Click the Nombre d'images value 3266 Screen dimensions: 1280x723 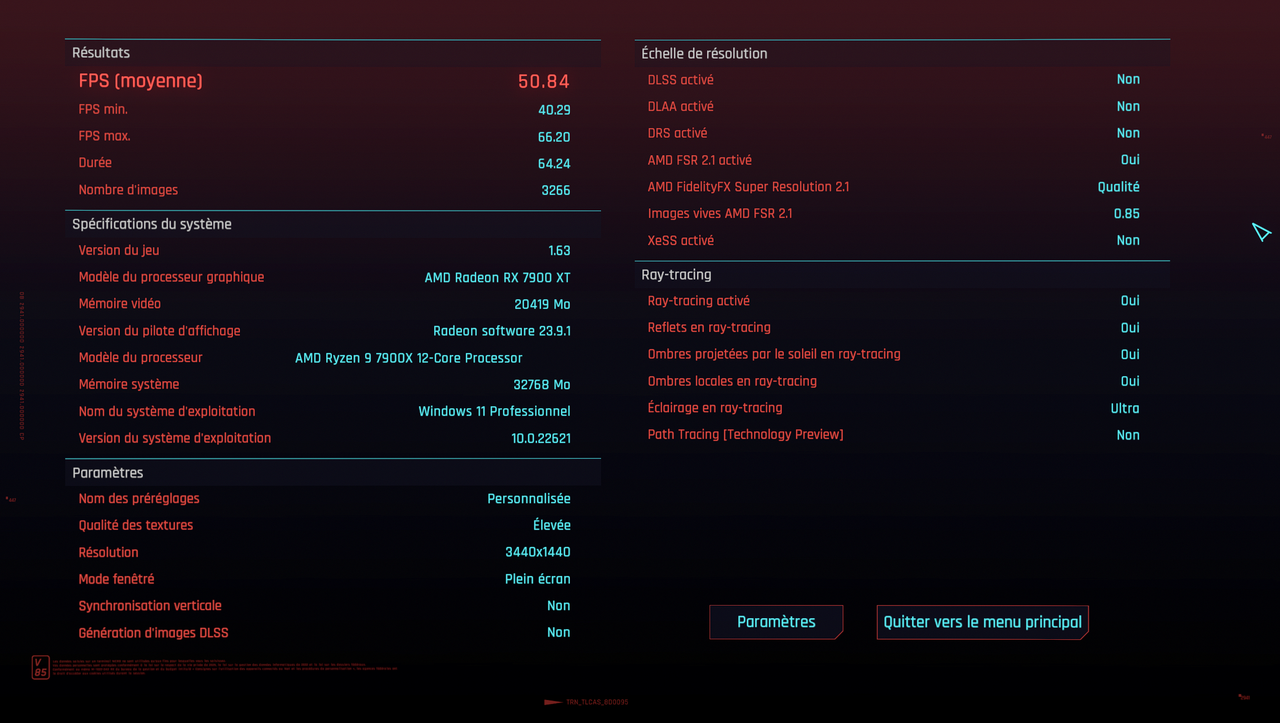556,190
